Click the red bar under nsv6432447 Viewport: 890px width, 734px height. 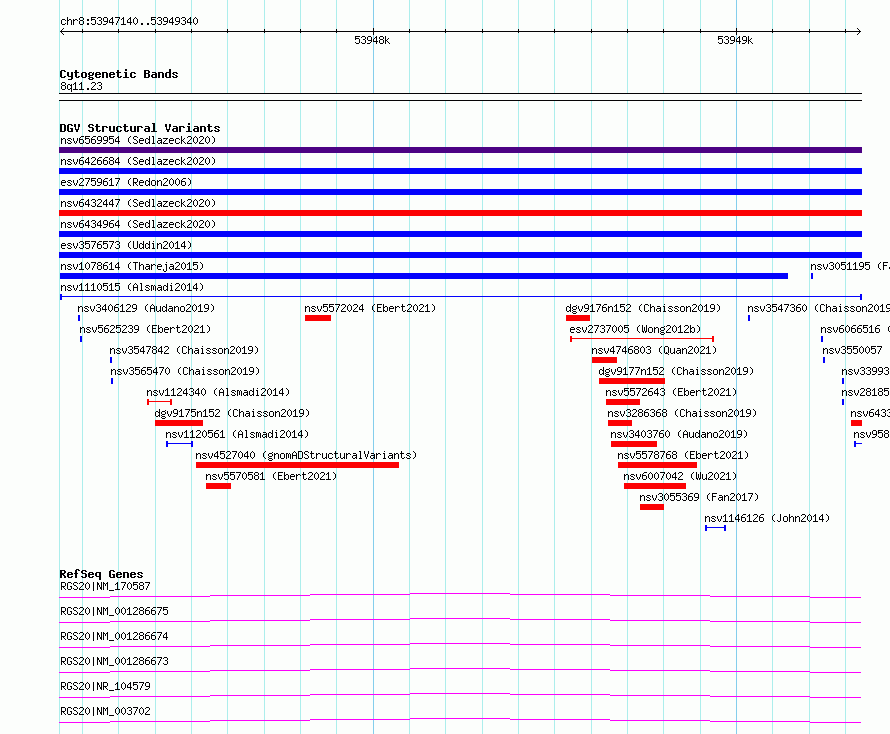click(x=460, y=213)
